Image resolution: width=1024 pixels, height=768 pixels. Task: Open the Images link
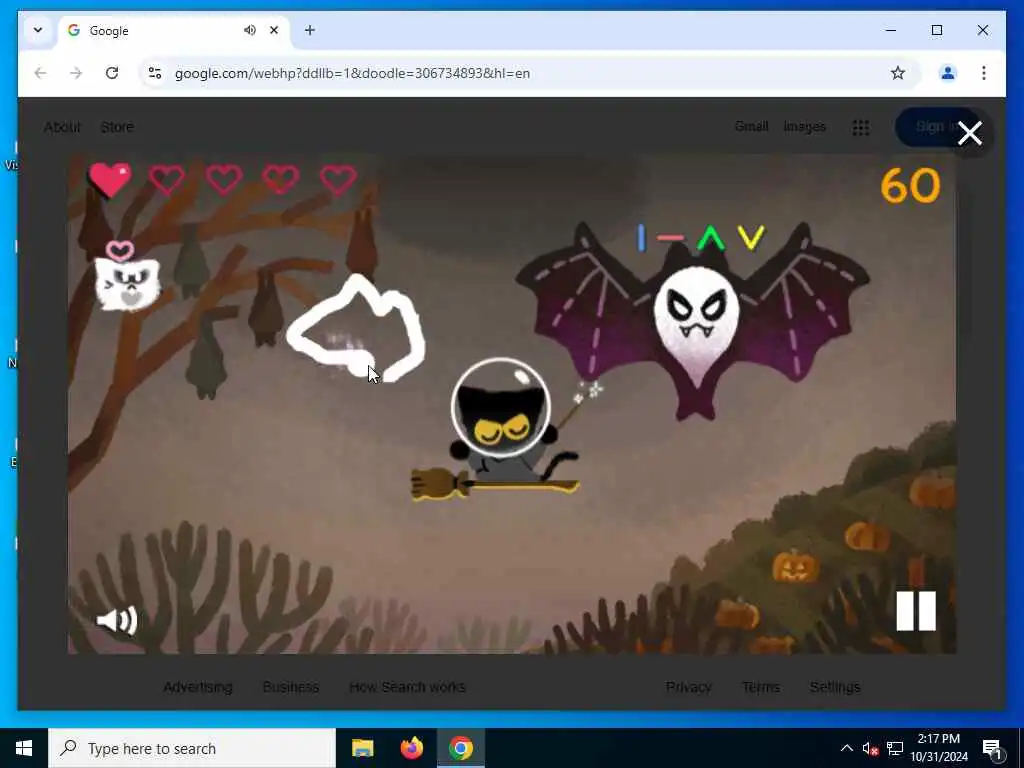(x=805, y=127)
